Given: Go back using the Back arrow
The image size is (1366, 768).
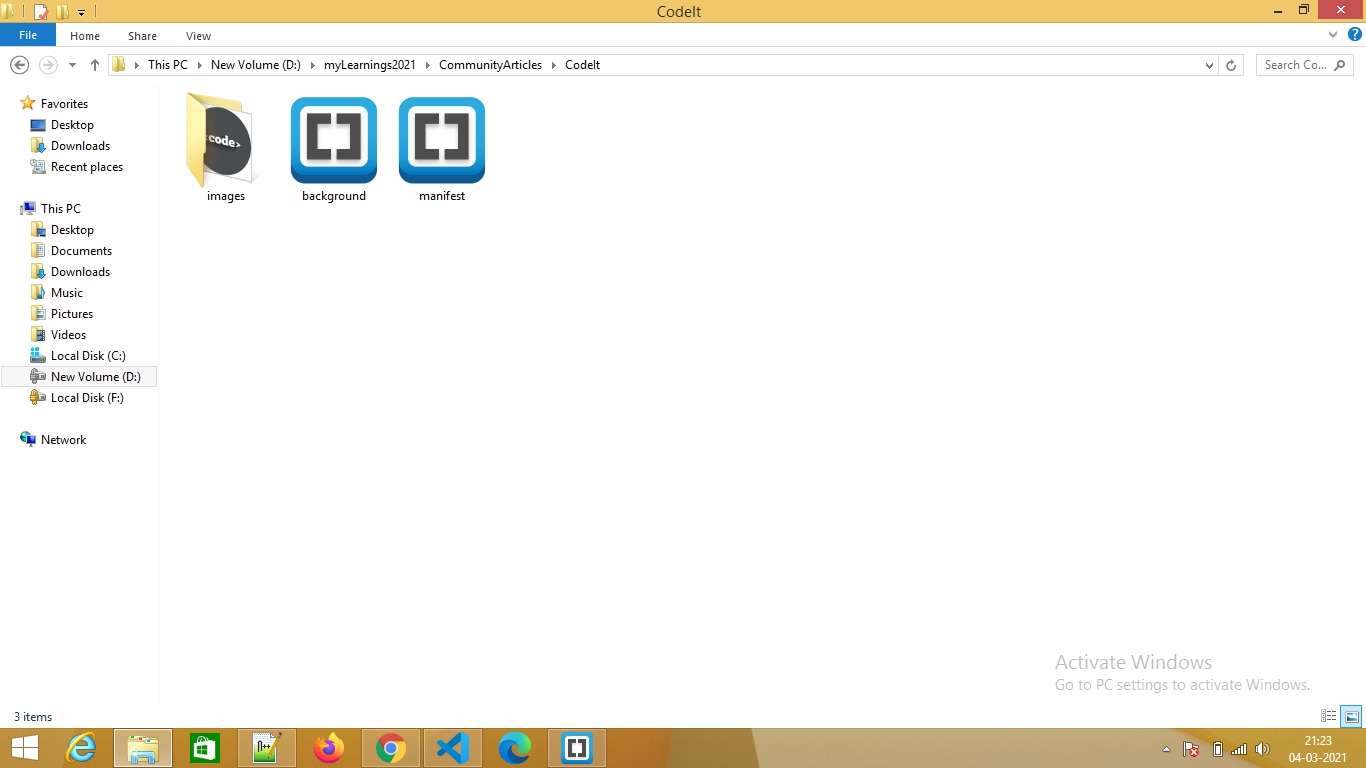Looking at the screenshot, I should coord(19,65).
